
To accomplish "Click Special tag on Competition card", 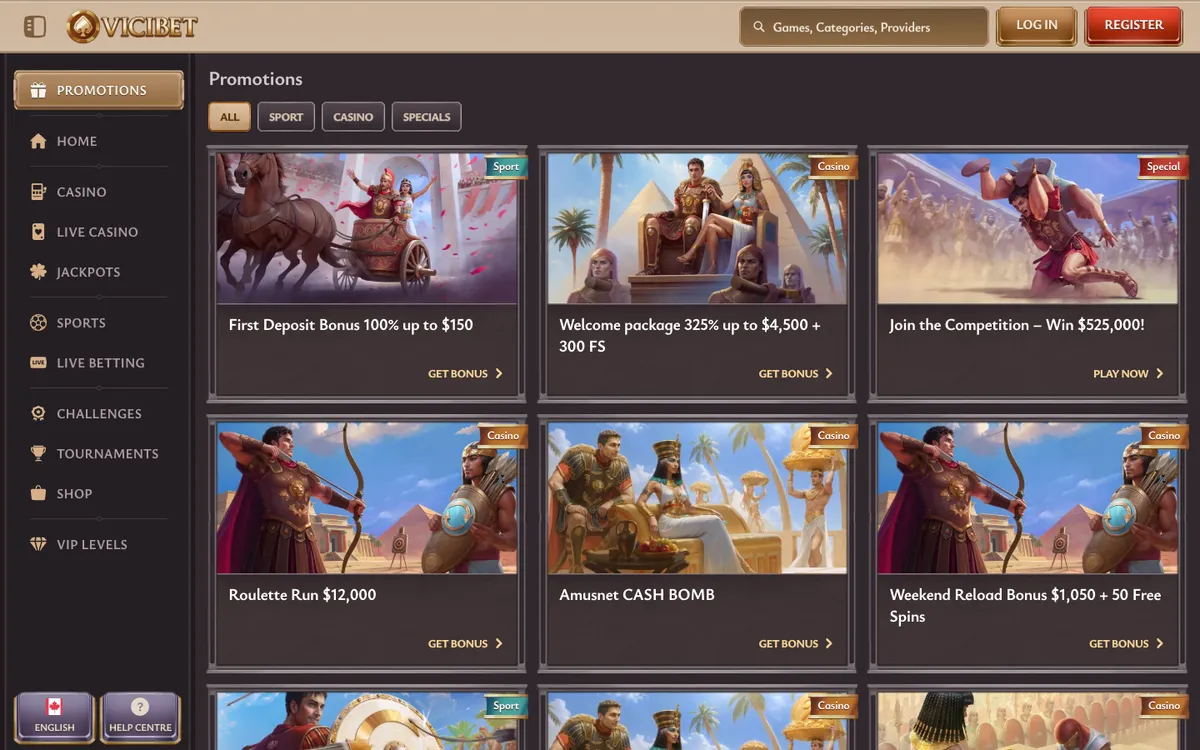I will coord(1163,167).
